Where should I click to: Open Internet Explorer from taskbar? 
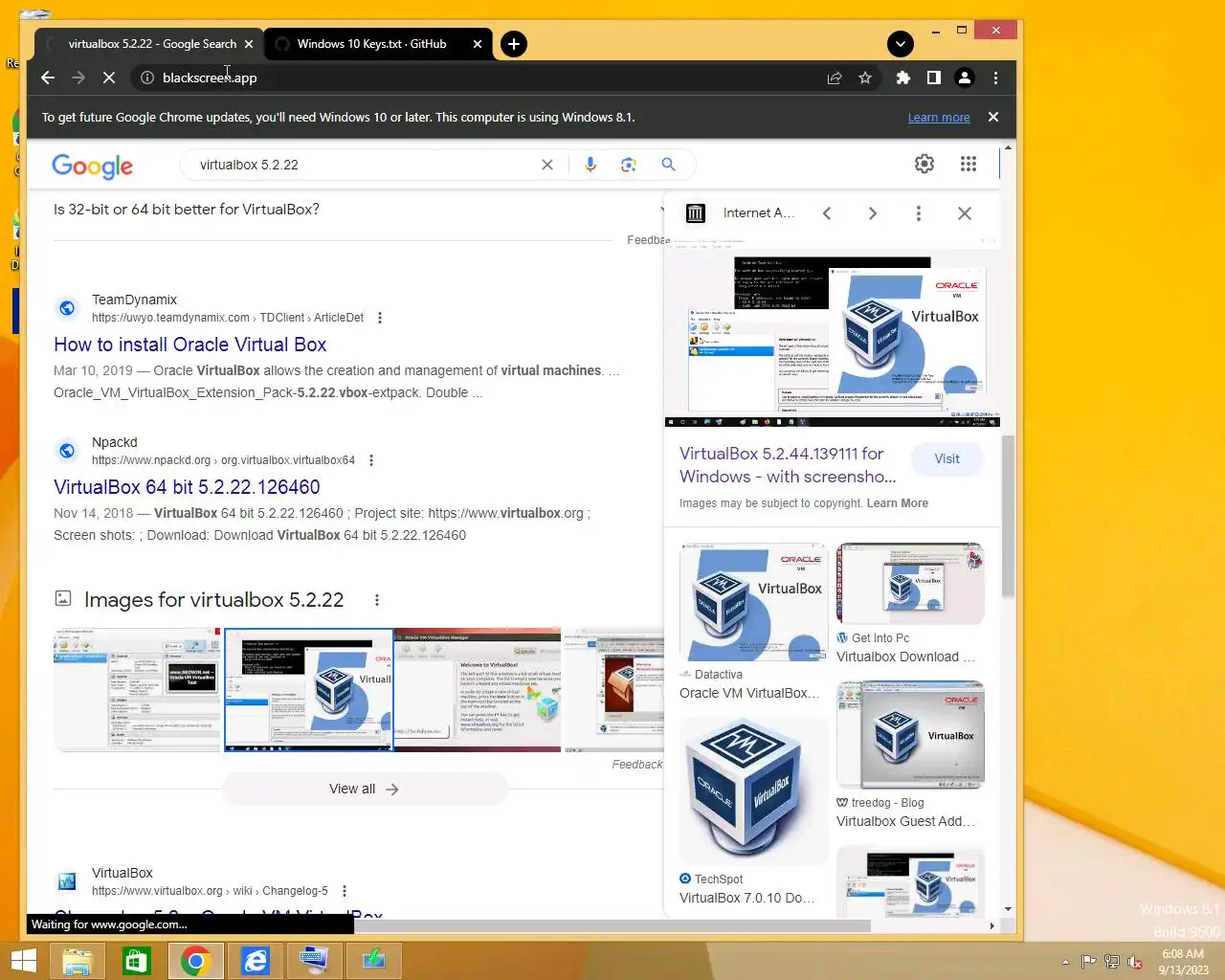[256, 961]
